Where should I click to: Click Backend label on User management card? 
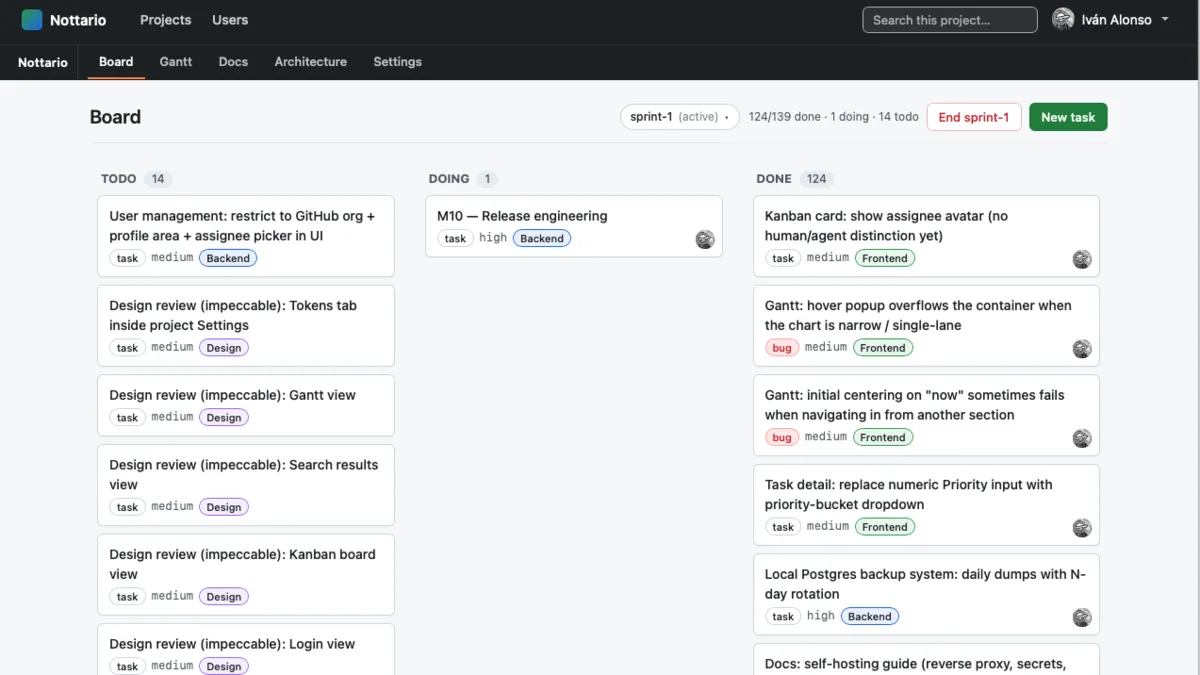pyautogui.click(x=228, y=258)
